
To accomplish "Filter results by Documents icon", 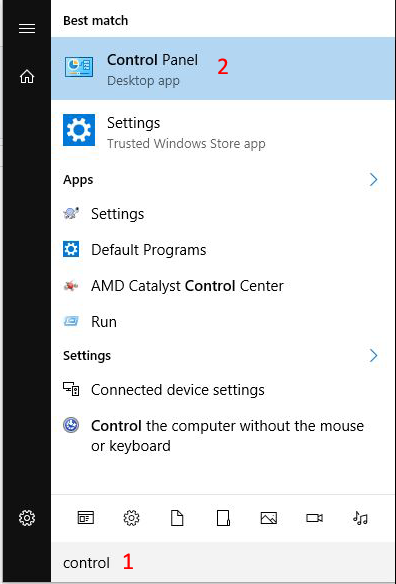I will [177, 518].
